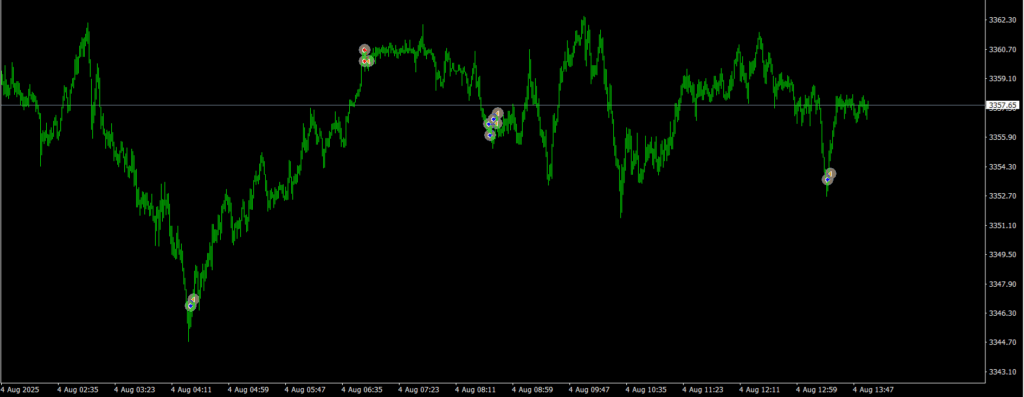Click the topmost orange marker in the 08:11 cluster
The height and width of the screenshot is (397, 1024).
click(498, 113)
